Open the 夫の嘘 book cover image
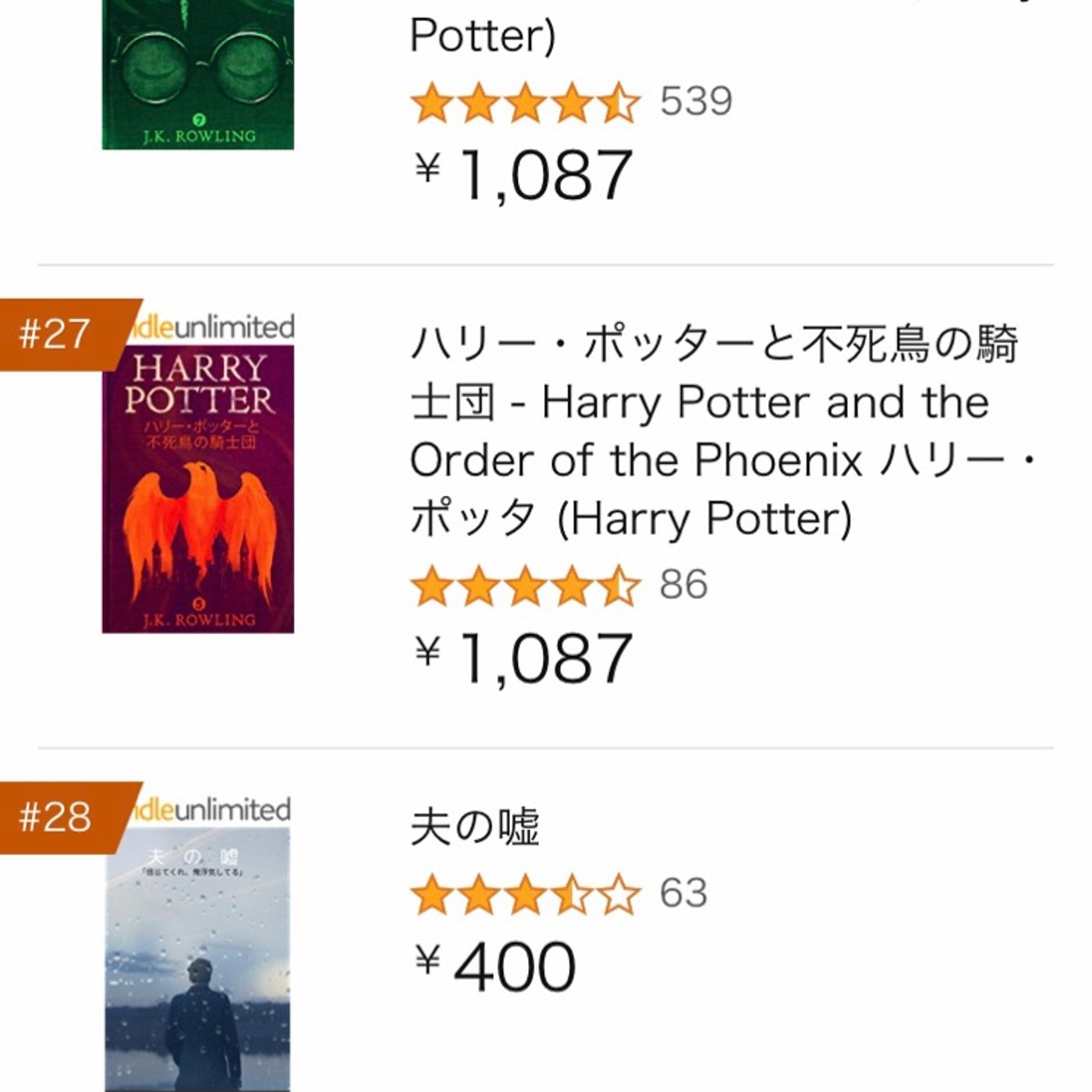 pyautogui.click(x=197, y=959)
